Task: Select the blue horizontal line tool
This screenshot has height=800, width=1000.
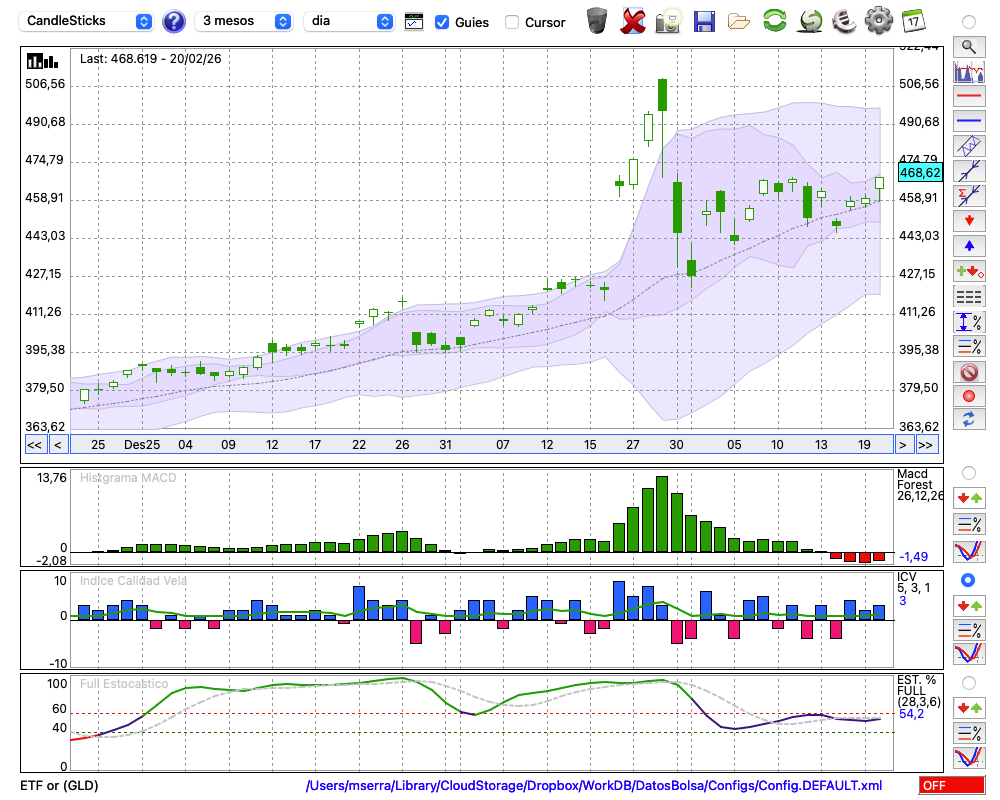Action: [968, 121]
